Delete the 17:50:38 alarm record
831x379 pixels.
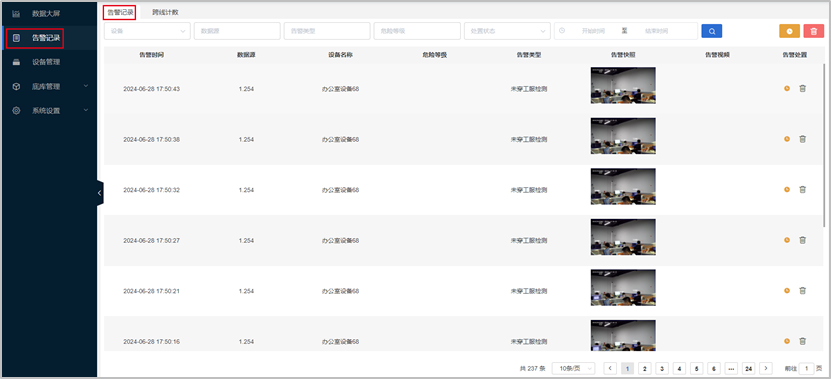[x=802, y=139]
